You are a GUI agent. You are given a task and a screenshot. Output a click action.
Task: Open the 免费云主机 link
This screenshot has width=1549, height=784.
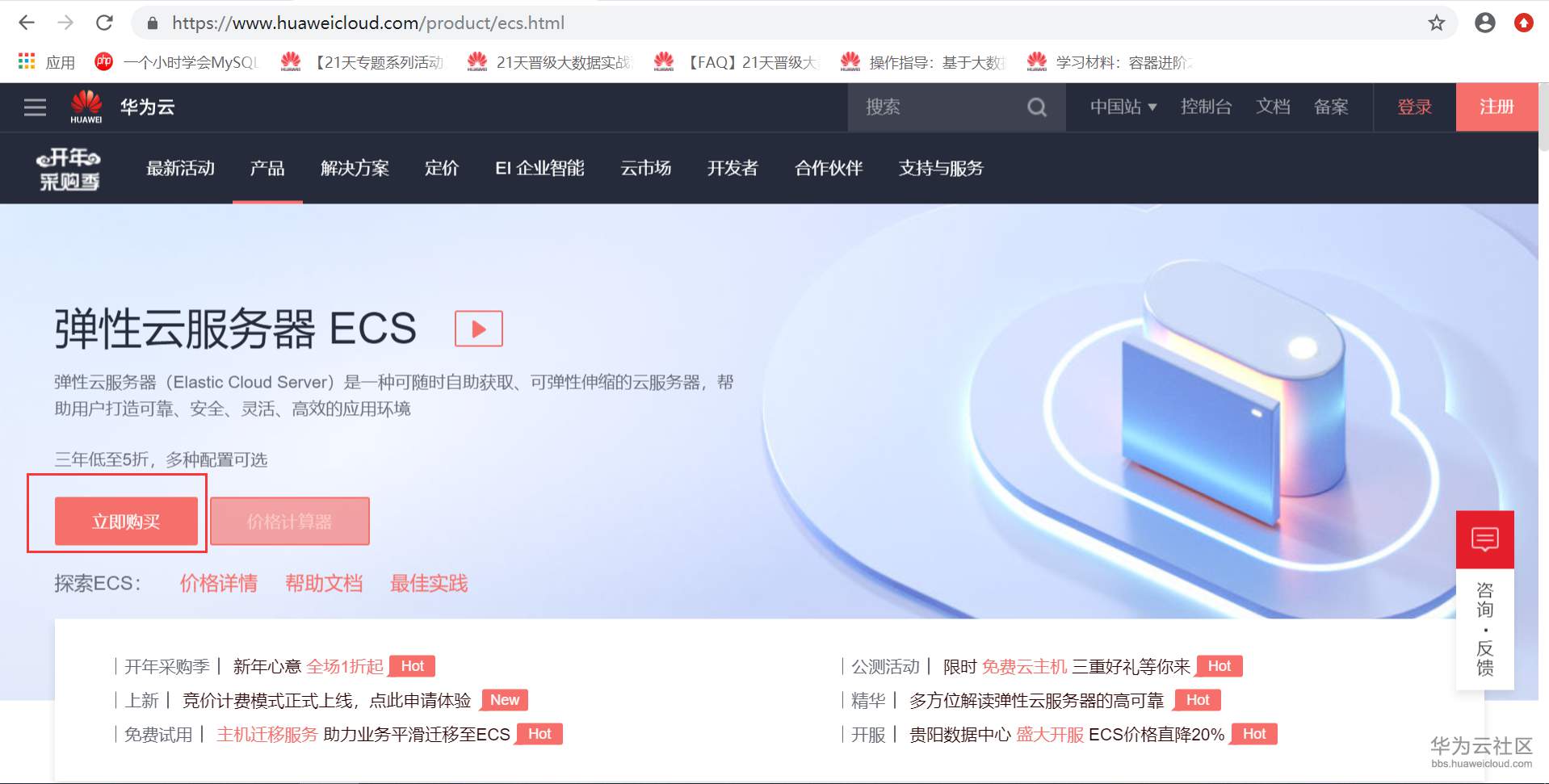1025,666
